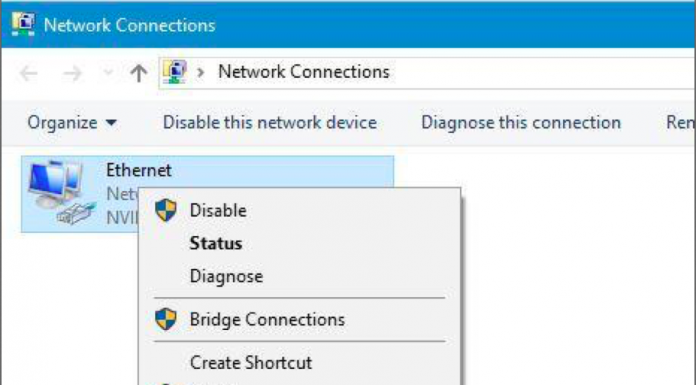Select the Ethernet connection name label
This screenshot has width=696, height=385.
point(138,170)
